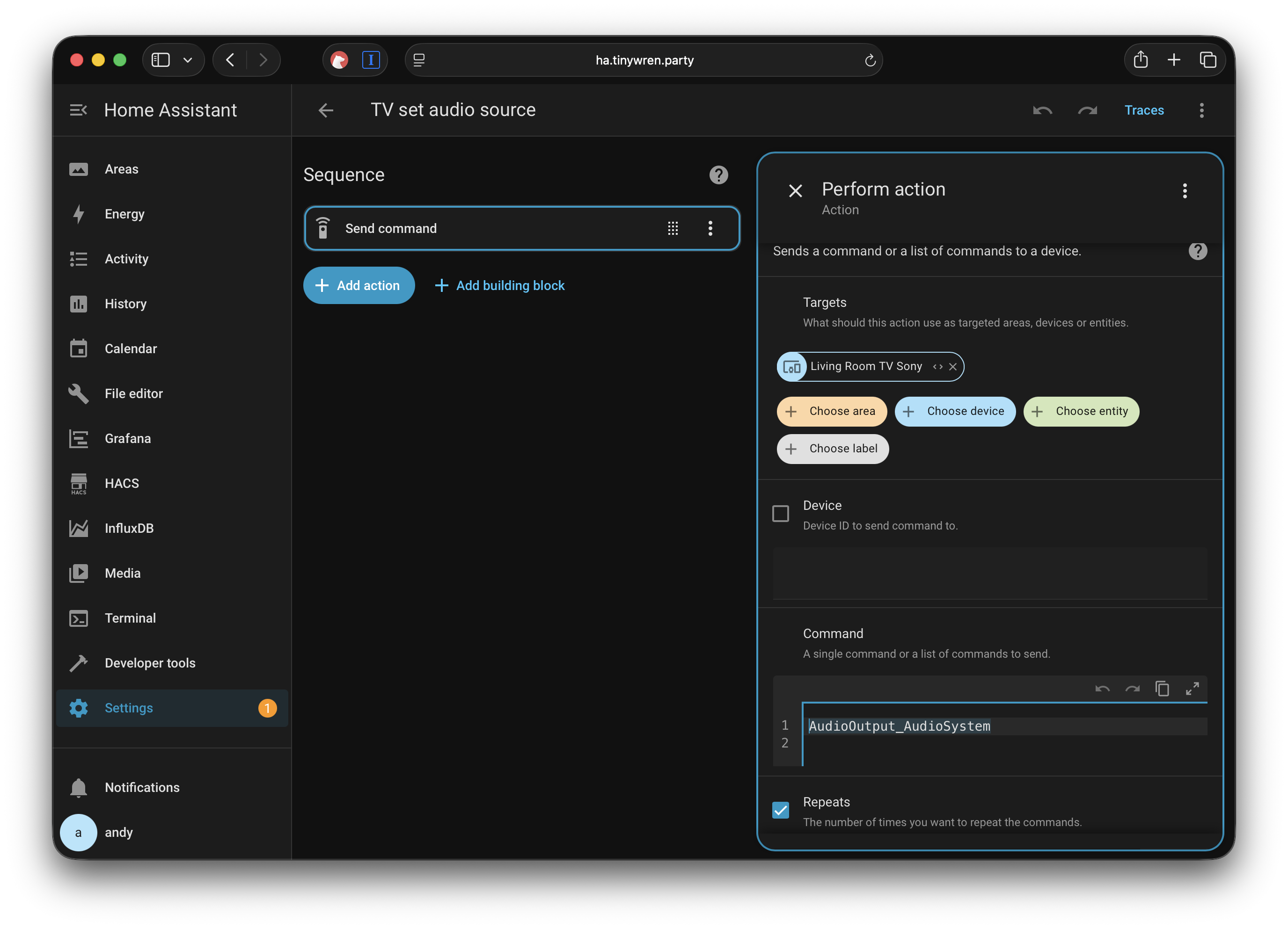The image size is (1288, 929).
Task: Open the Activity panel
Action: (x=127, y=259)
